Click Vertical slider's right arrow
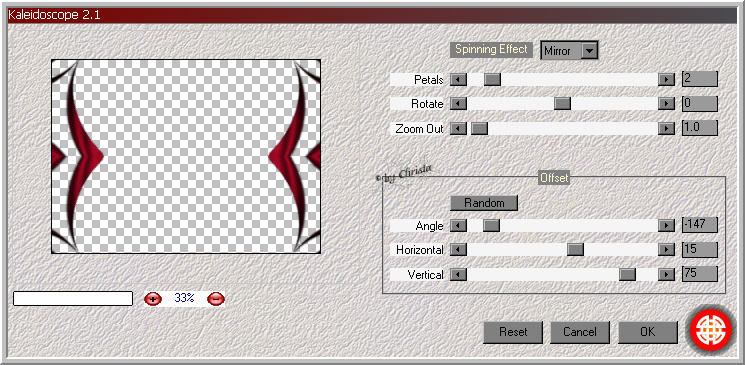Screen dimensions: 745x365 [666, 274]
